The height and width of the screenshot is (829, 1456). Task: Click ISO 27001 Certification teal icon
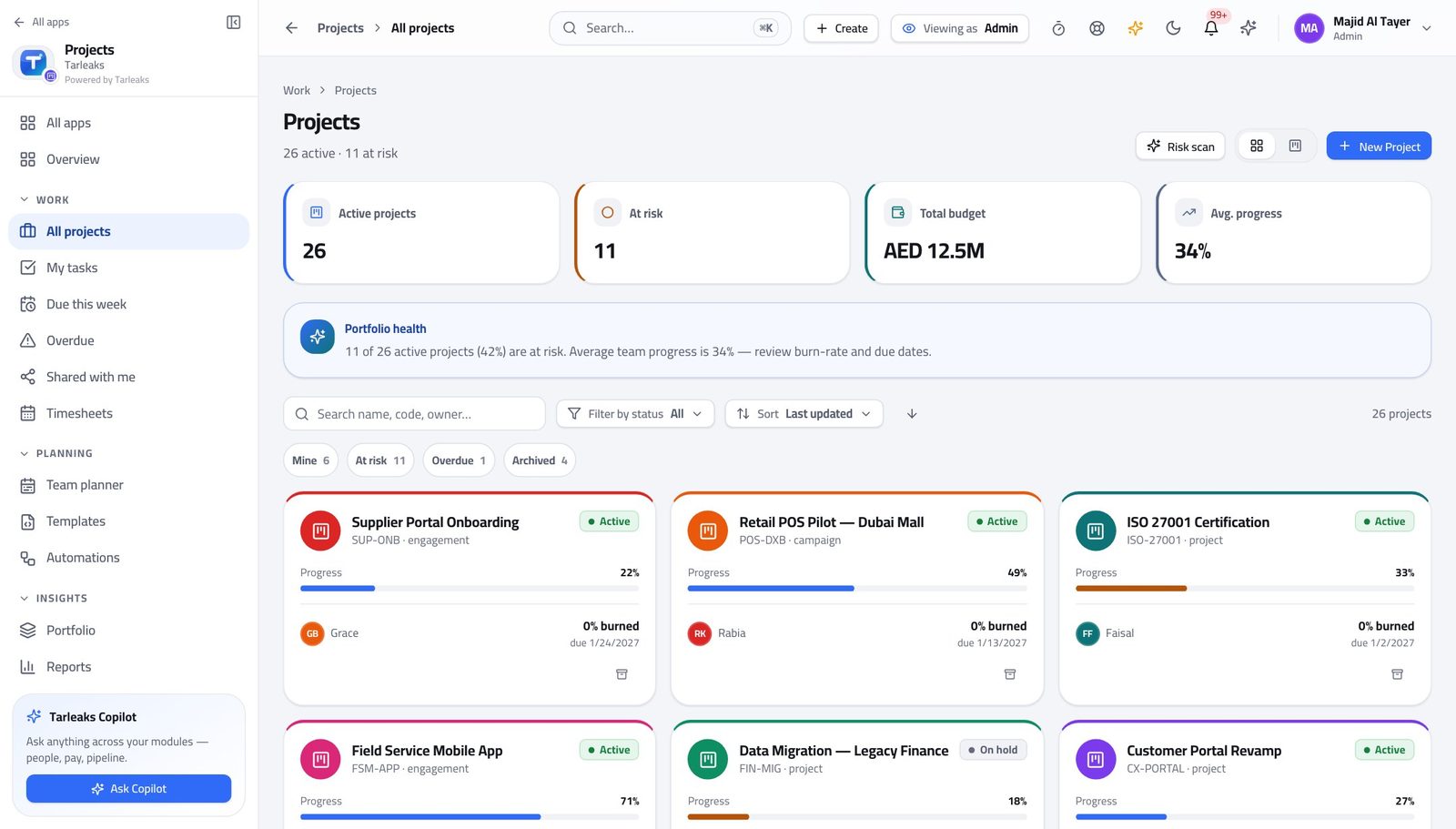(1096, 531)
